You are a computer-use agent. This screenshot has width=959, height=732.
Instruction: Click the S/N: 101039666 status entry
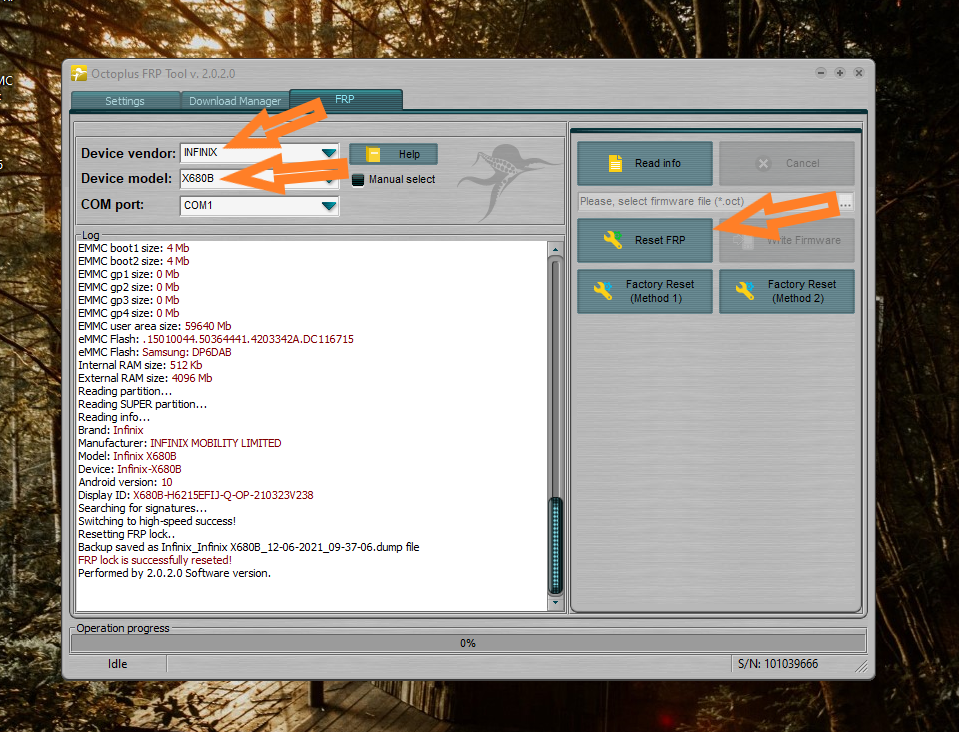tap(778, 664)
